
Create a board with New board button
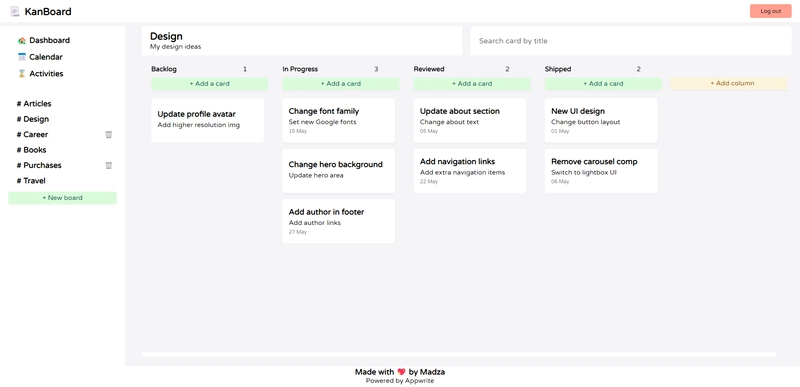62,198
